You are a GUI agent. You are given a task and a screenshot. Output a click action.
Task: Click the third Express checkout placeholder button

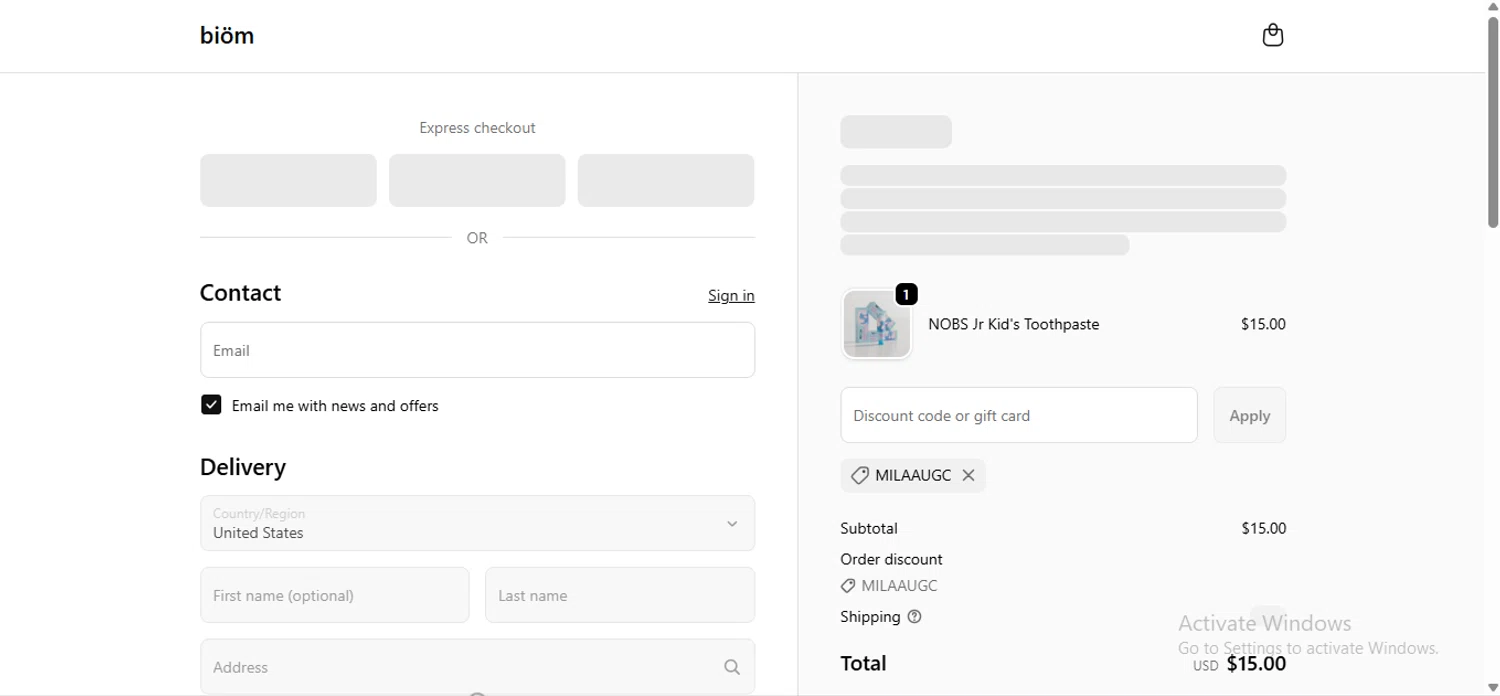666,180
